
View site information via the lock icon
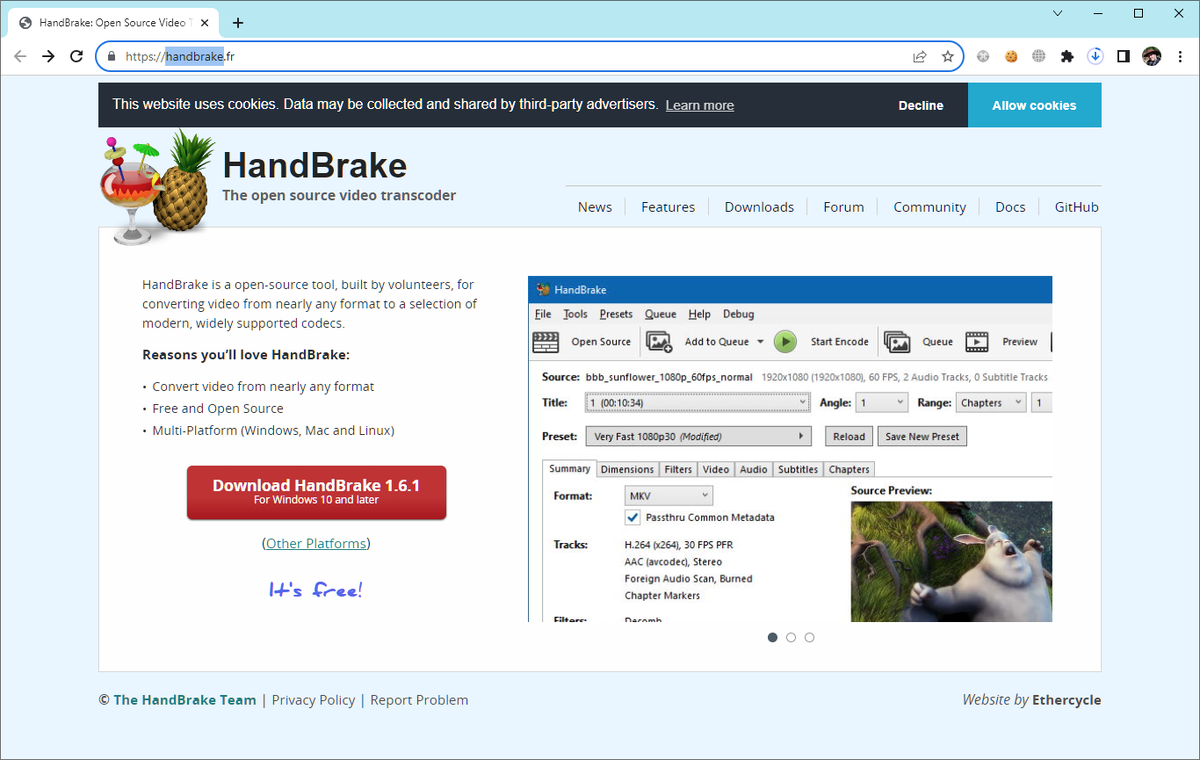tap(112, 57)
